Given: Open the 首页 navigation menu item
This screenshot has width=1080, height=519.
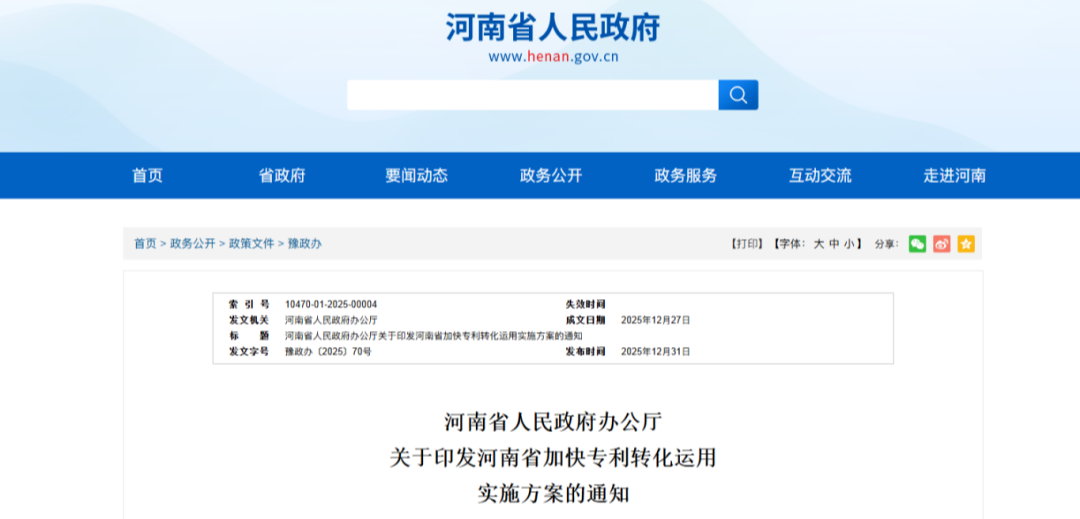Looking at the screenshot, I should tap(147, 176).
